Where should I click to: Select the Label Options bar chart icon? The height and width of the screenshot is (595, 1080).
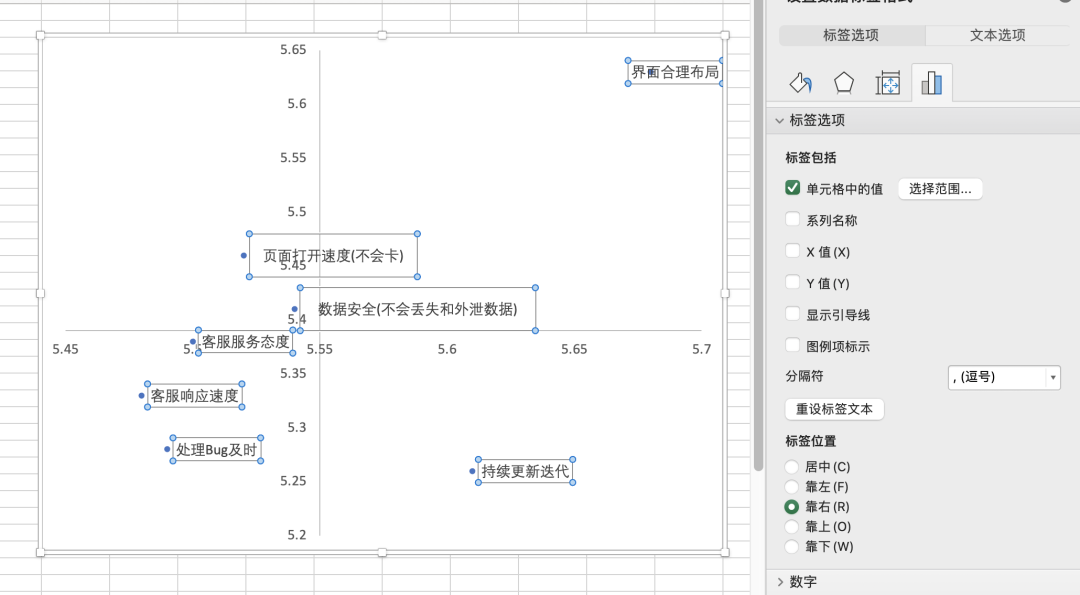[x=931, y=83]
